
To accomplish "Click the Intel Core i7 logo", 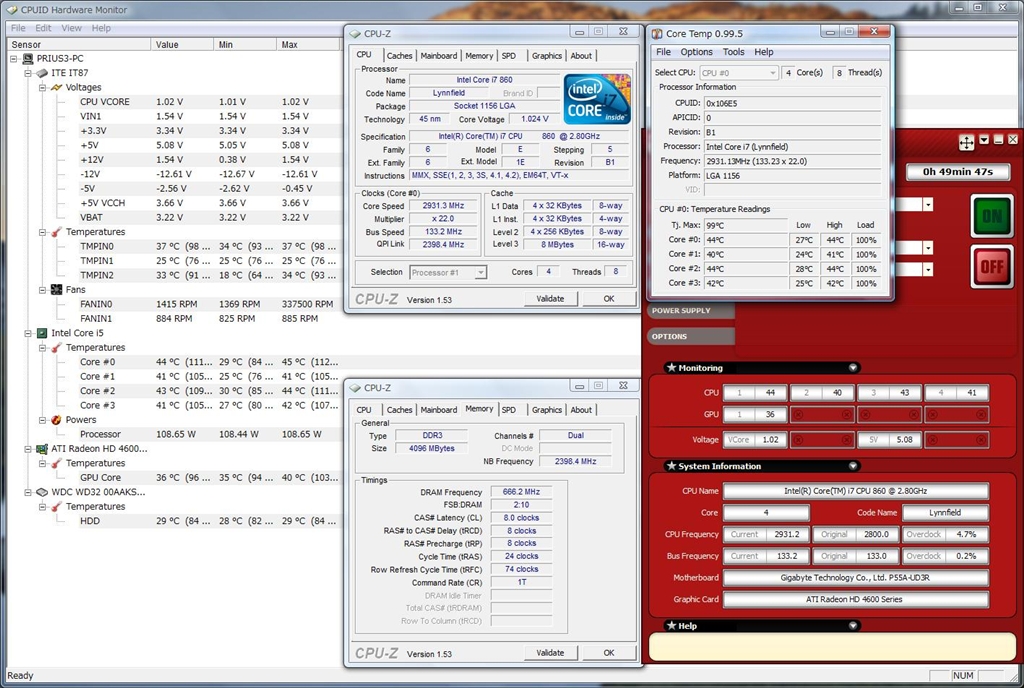I will [596, 98].
